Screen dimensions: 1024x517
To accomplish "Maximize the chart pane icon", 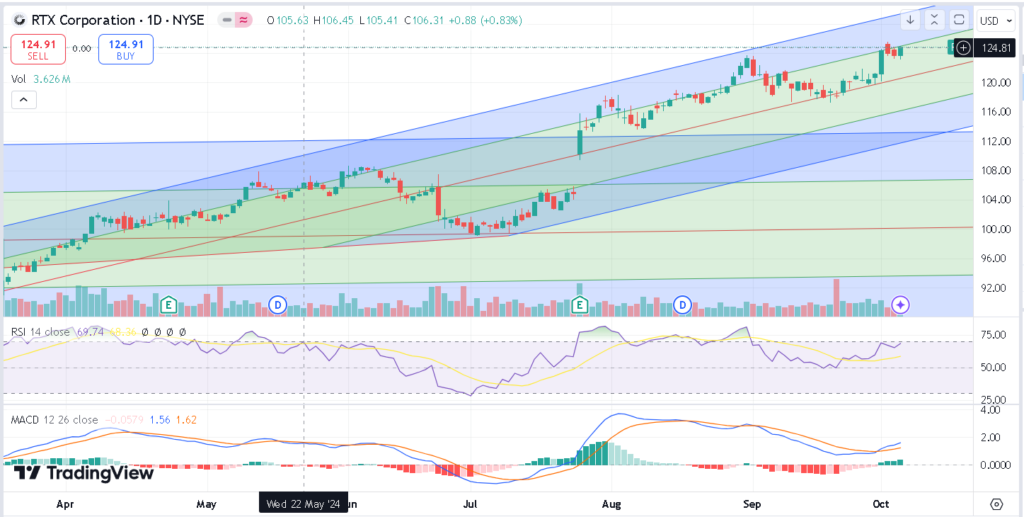I will [959, 20].
